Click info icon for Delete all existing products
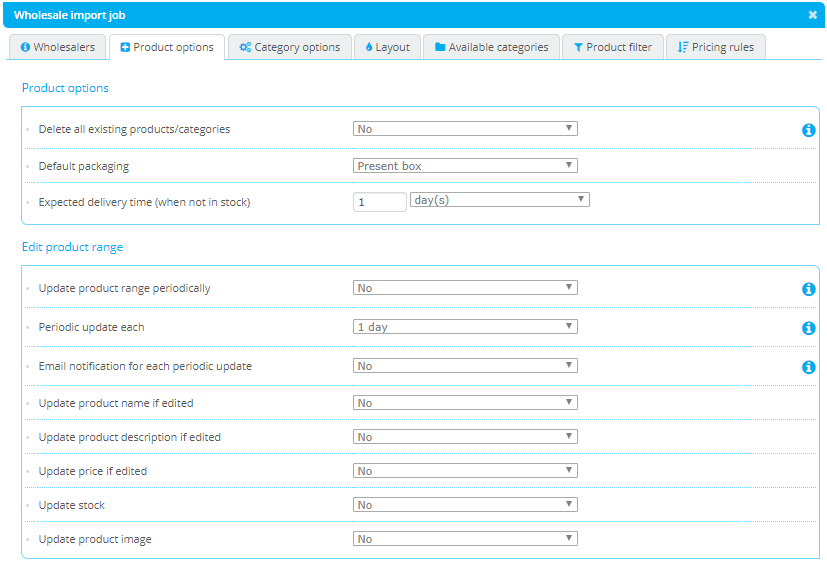Image resolution: width=827 pixels, height=567 pixels. (x=808, y=130)
